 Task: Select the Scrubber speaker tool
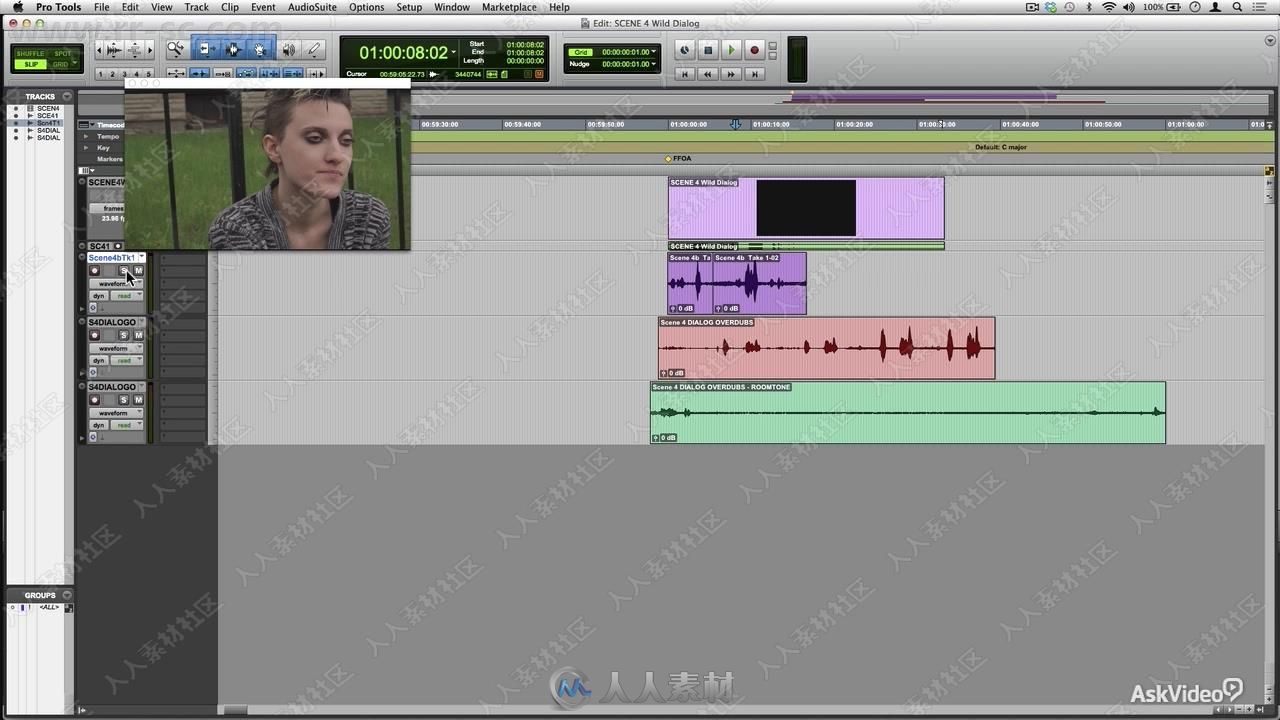click(x=289, y=49)
